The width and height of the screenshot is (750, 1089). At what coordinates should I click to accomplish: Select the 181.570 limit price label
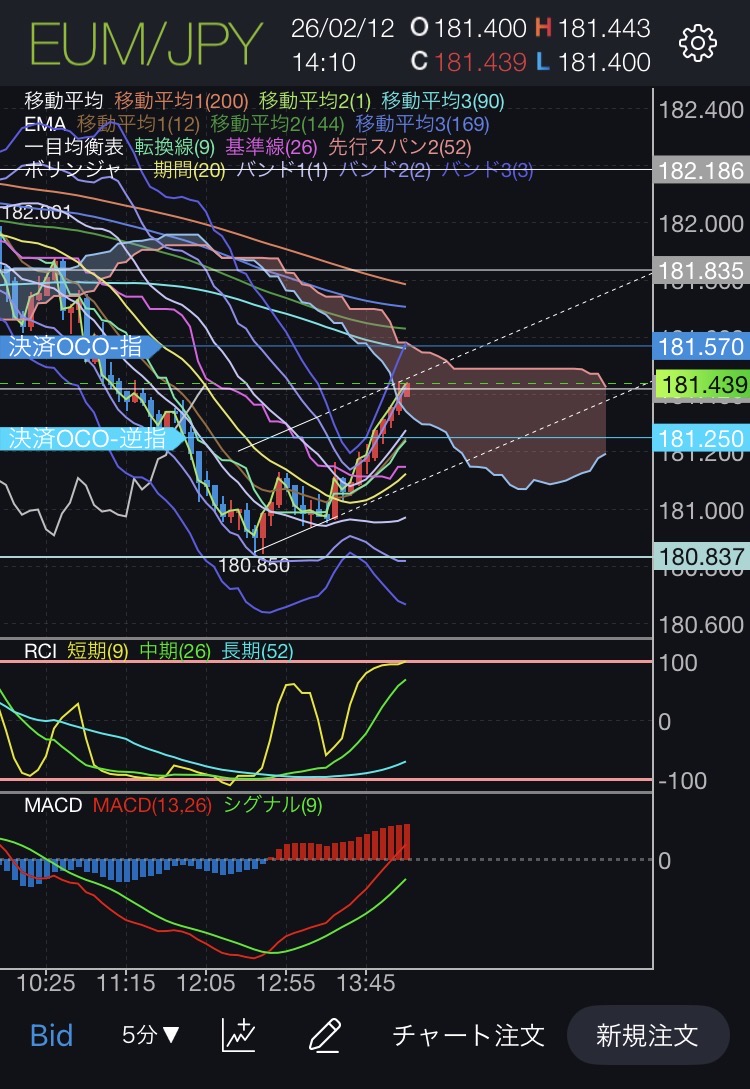(x=701, y=348)
